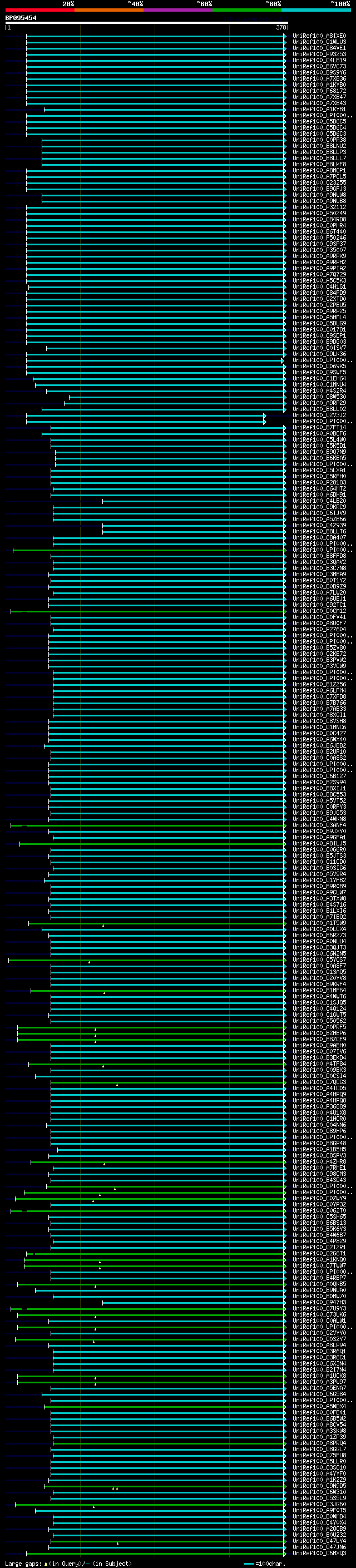Click the green alignment bar of A8ILJ5

(x=153, y=844)
